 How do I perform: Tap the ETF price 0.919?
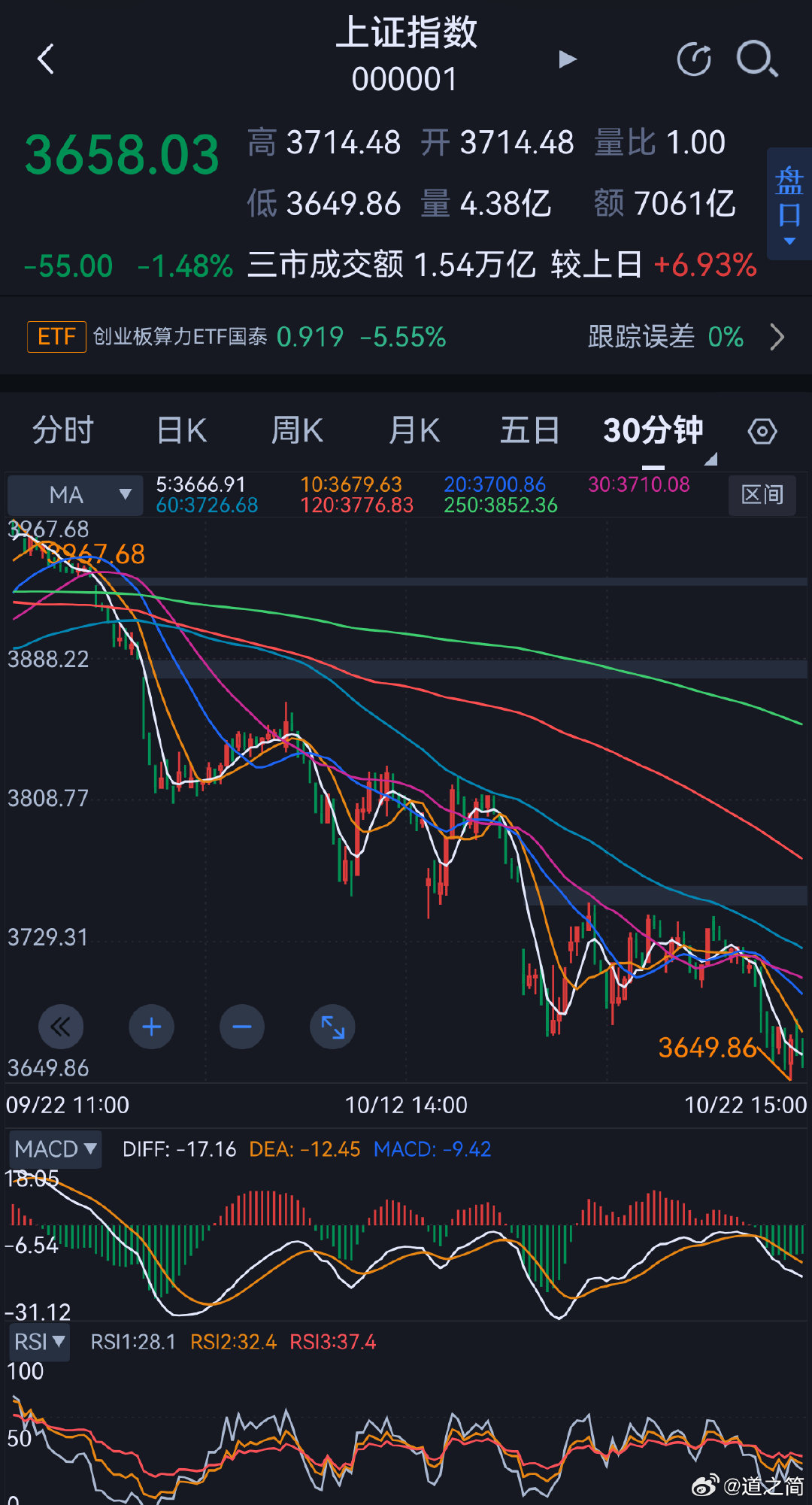click(x=310, y=337)
